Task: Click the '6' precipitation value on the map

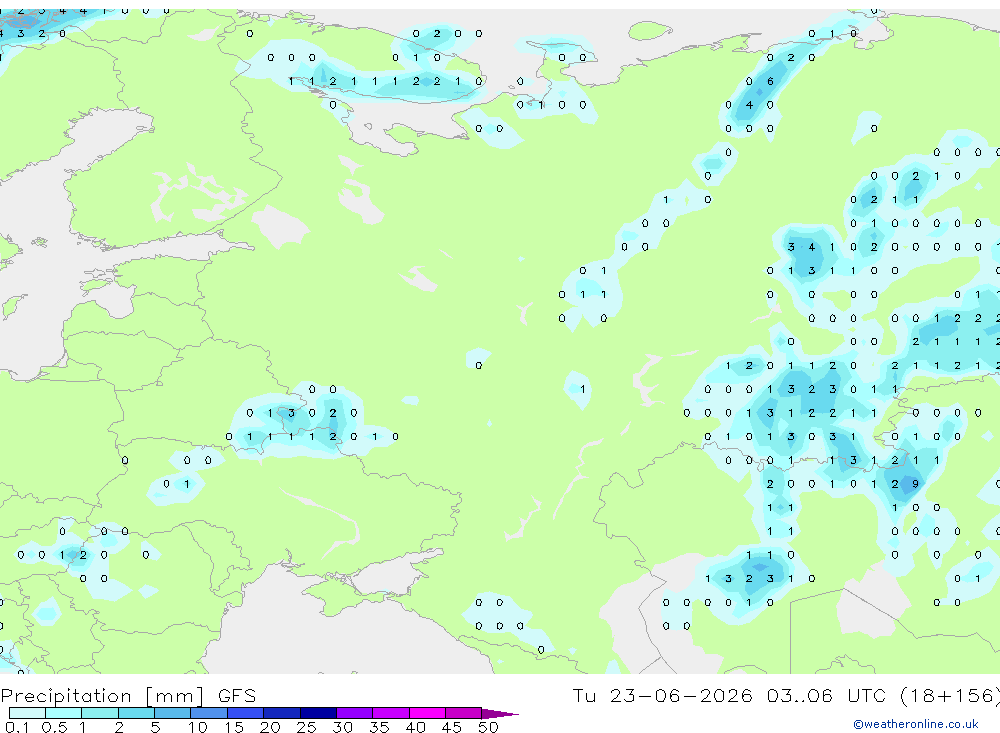Action: 770,81
